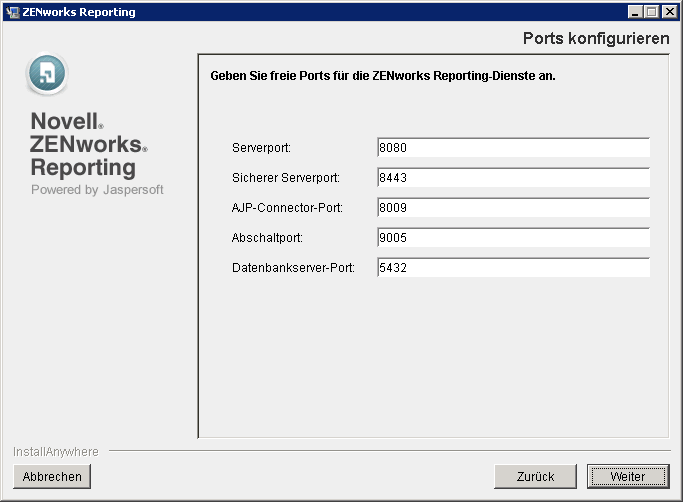683x502 pixels.
Task: Minimize the ZENworks Reporting window
Action: (636, 12)
